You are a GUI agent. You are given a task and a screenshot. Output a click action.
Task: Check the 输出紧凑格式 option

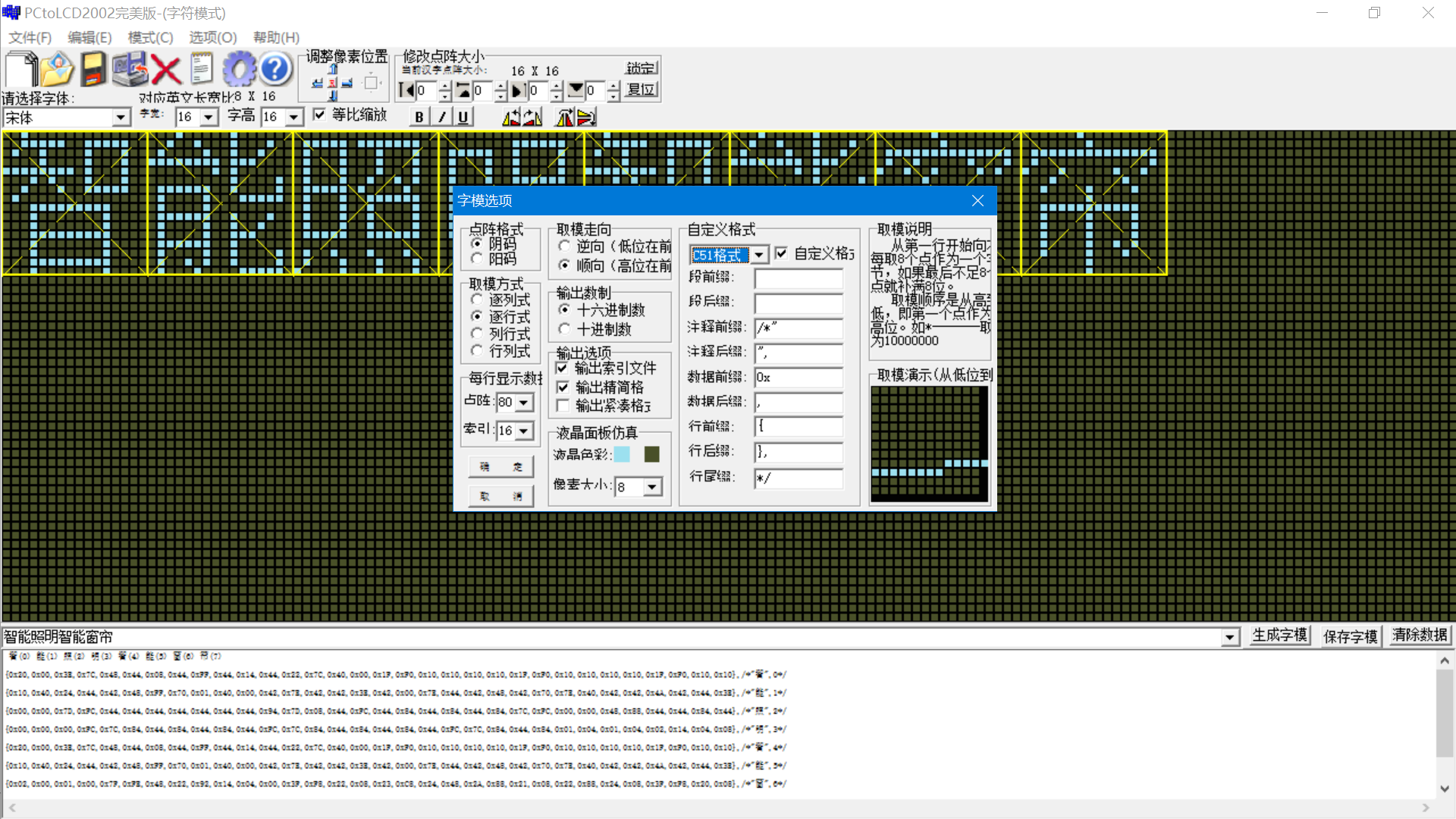(x=562, y=406)
